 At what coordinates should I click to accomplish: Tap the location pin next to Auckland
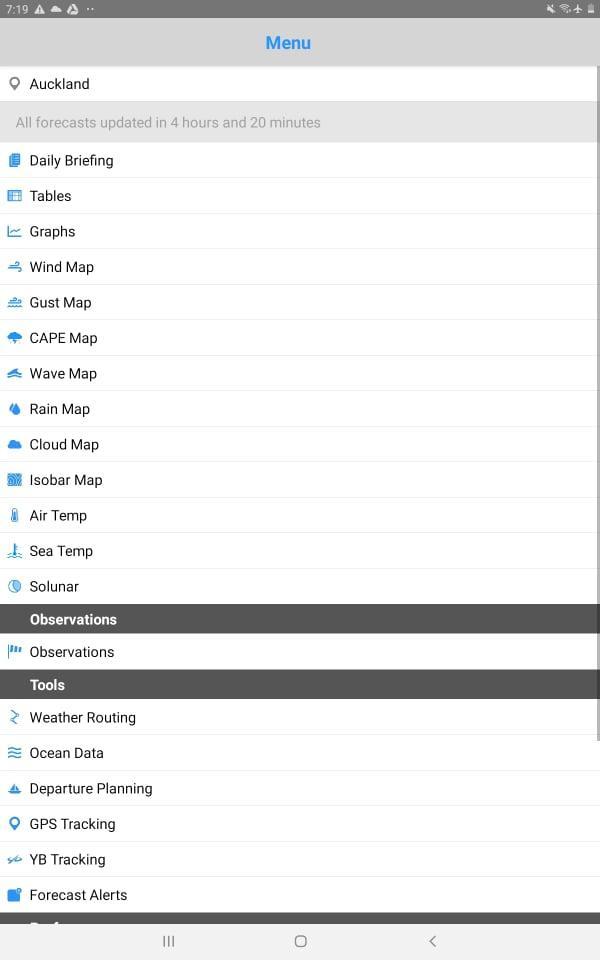coord(14,84)
